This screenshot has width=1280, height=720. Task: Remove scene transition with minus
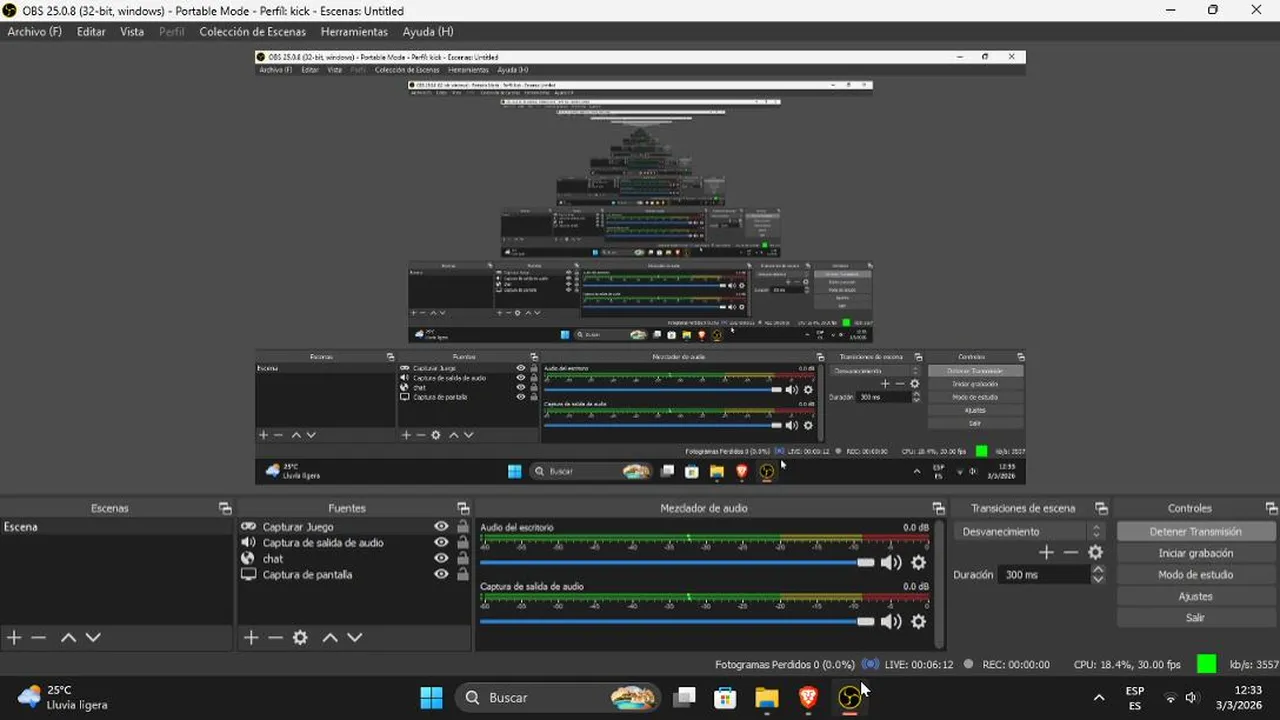1070,552
